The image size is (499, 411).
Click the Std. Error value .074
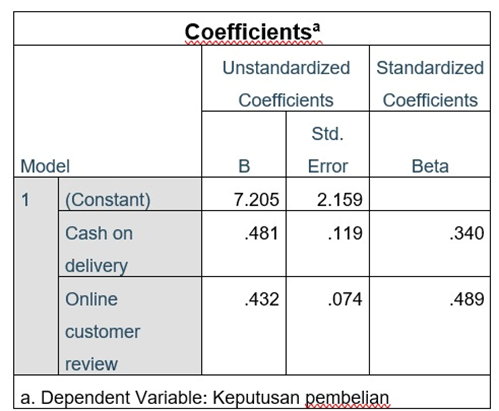345,299
